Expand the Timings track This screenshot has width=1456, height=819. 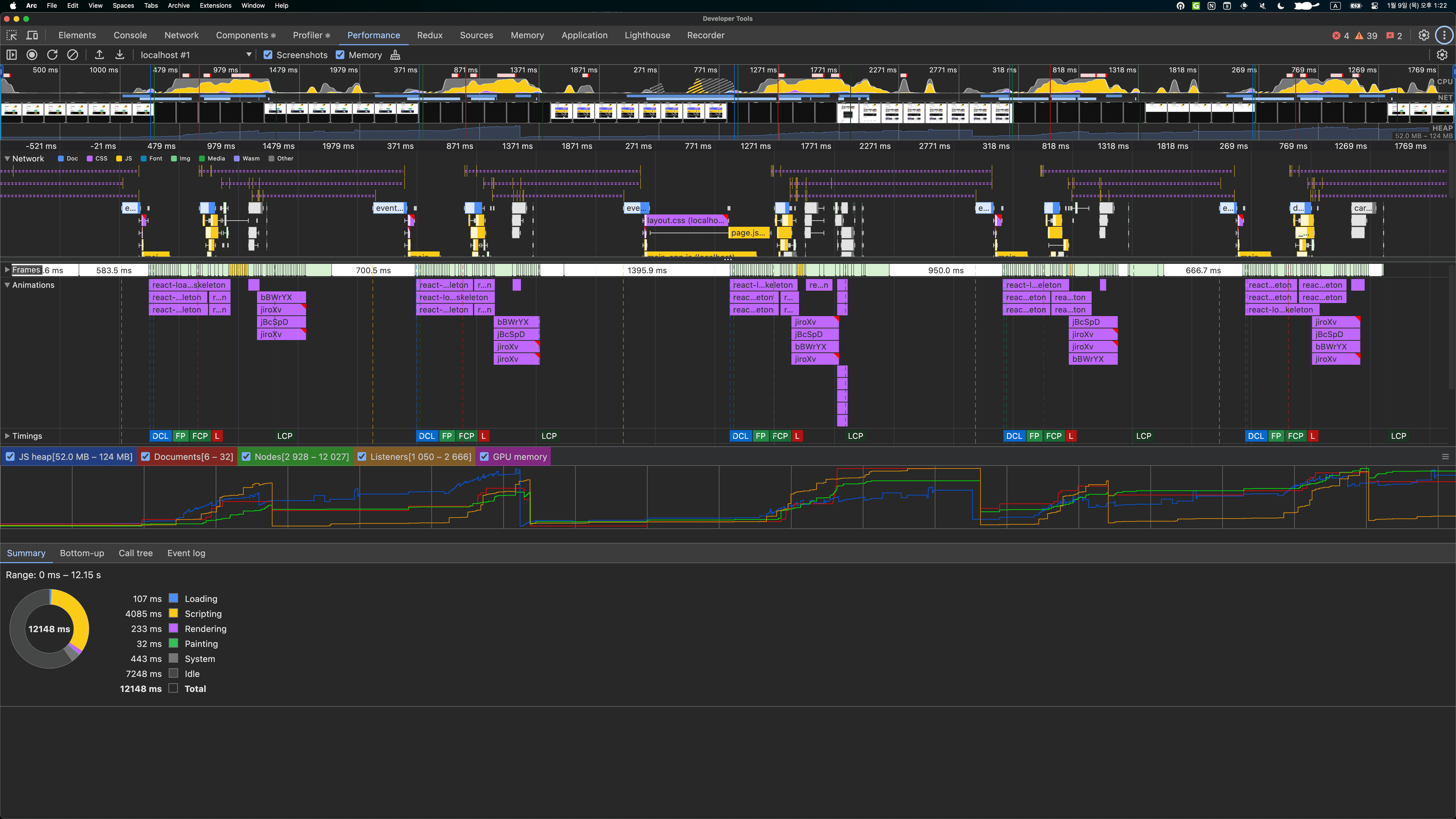7,436
